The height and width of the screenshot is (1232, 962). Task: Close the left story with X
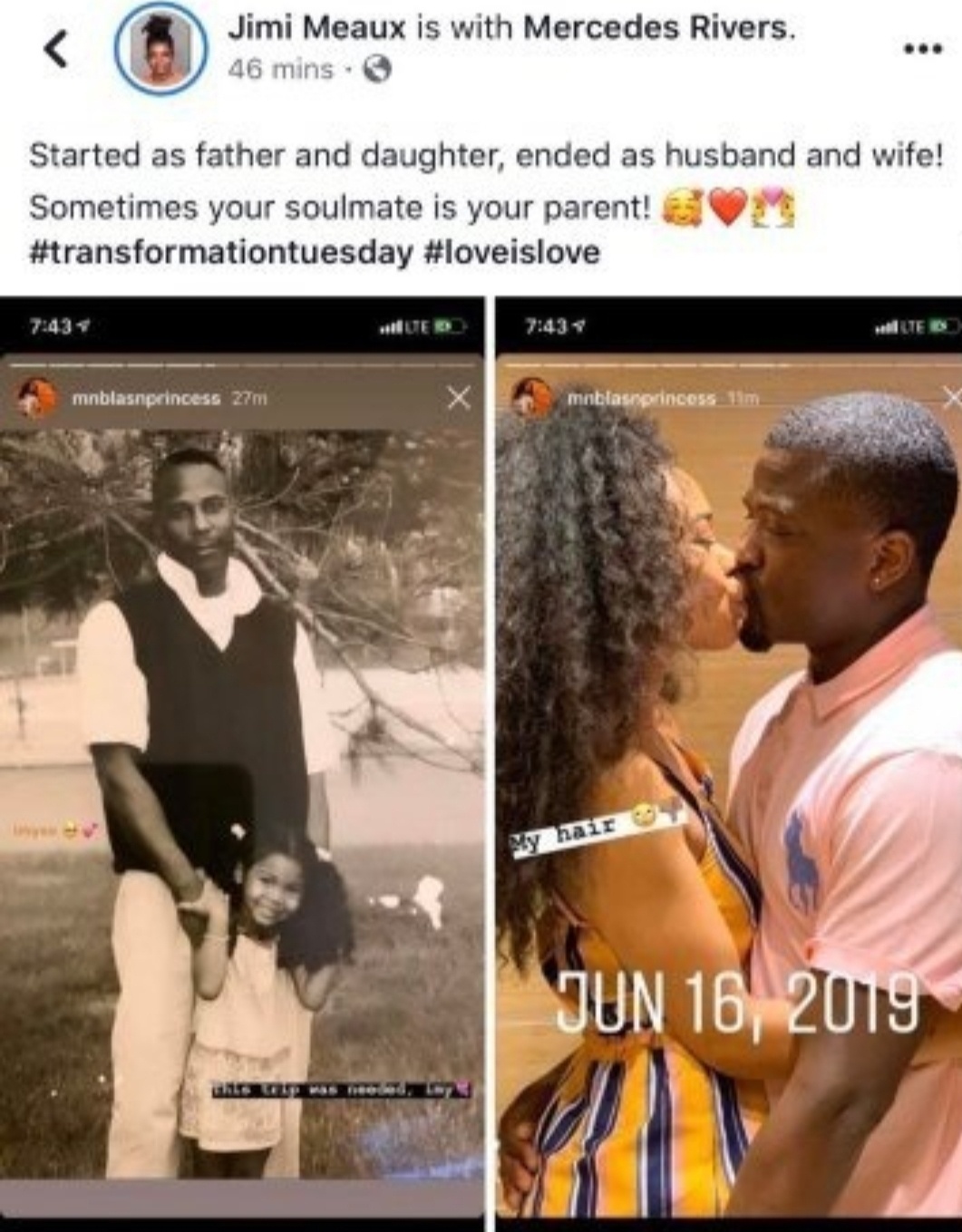pyautogui.click(x=460, y=397)
